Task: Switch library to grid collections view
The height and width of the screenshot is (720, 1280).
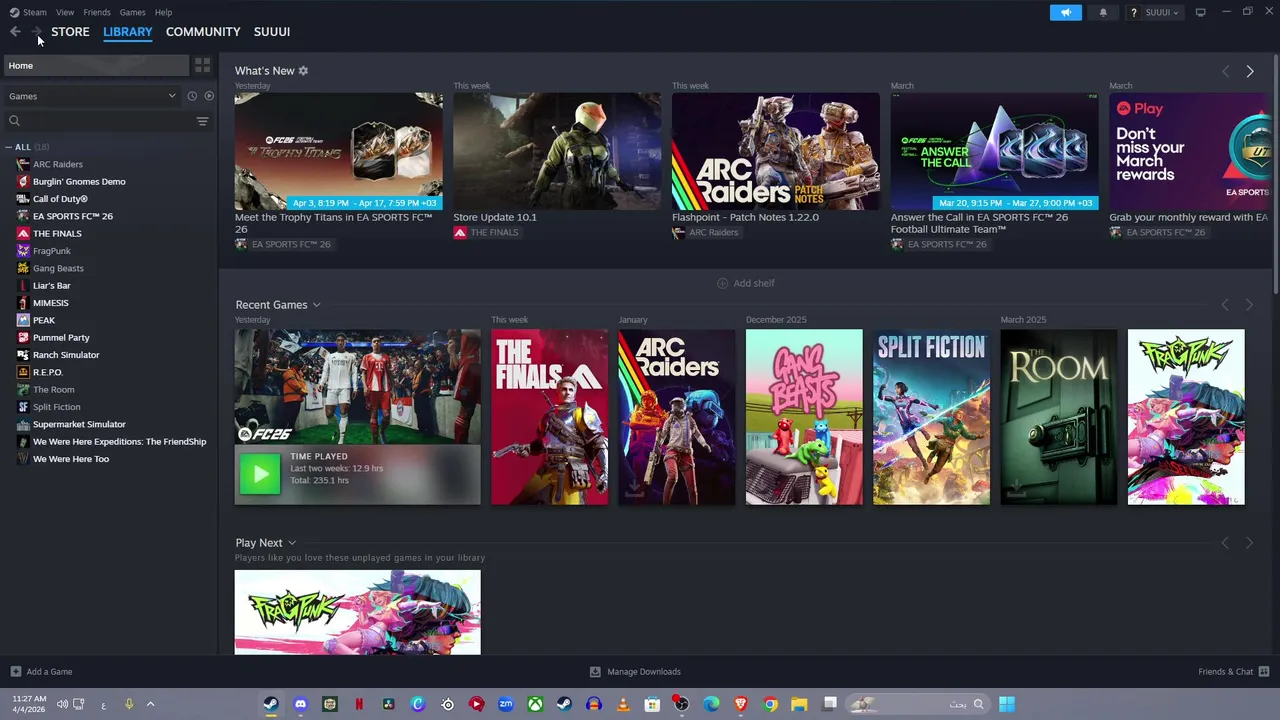Action: pos(202,66)
